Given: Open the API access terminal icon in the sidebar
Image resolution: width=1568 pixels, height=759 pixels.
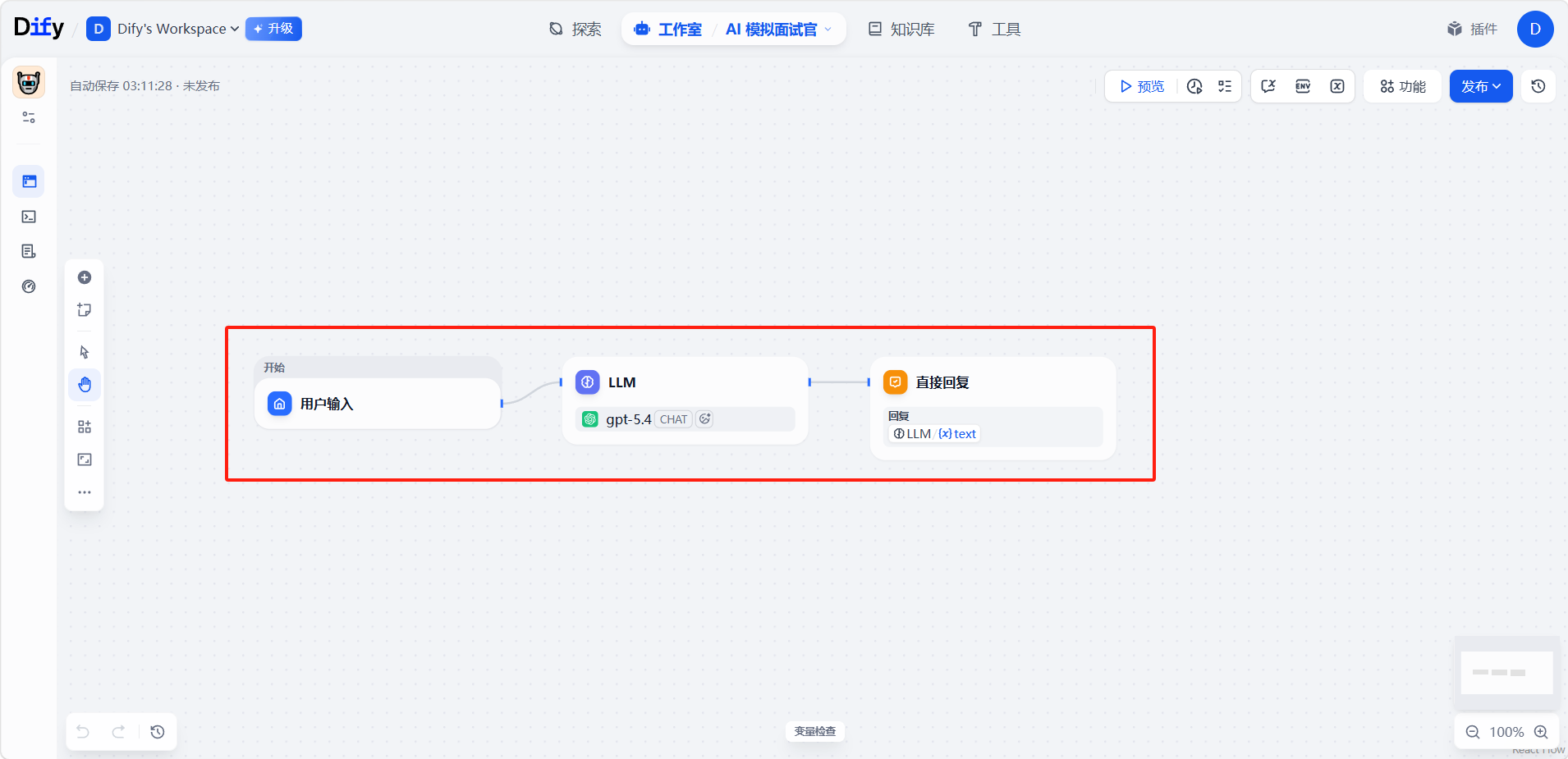Looking at the screenshot, I should pyautogui.click(x=29, y=217).
